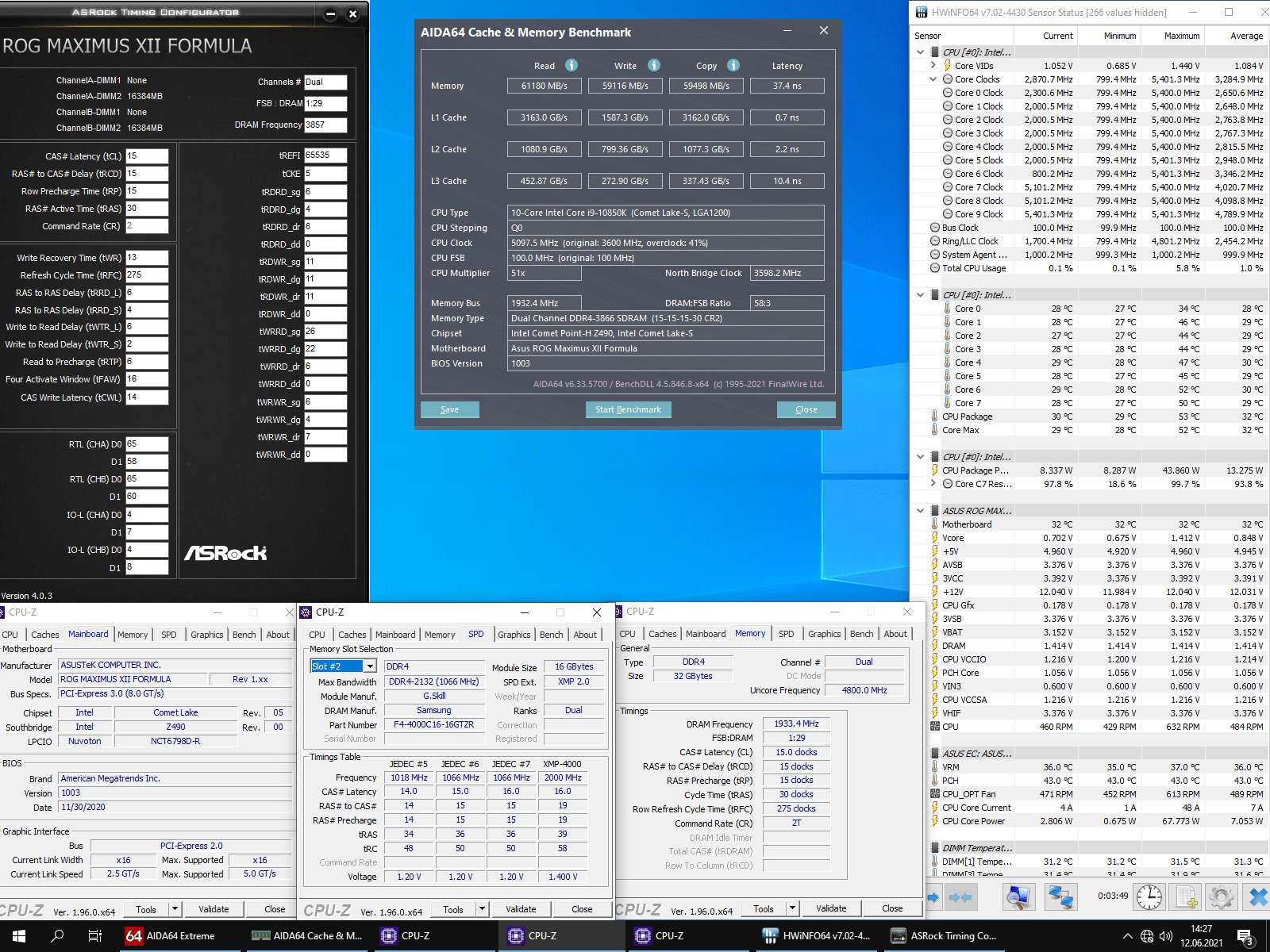Click the Write info icon in AIDA64 benchmark
The width and height of the screenshot is (1270, 952).
tap(654, 65)
